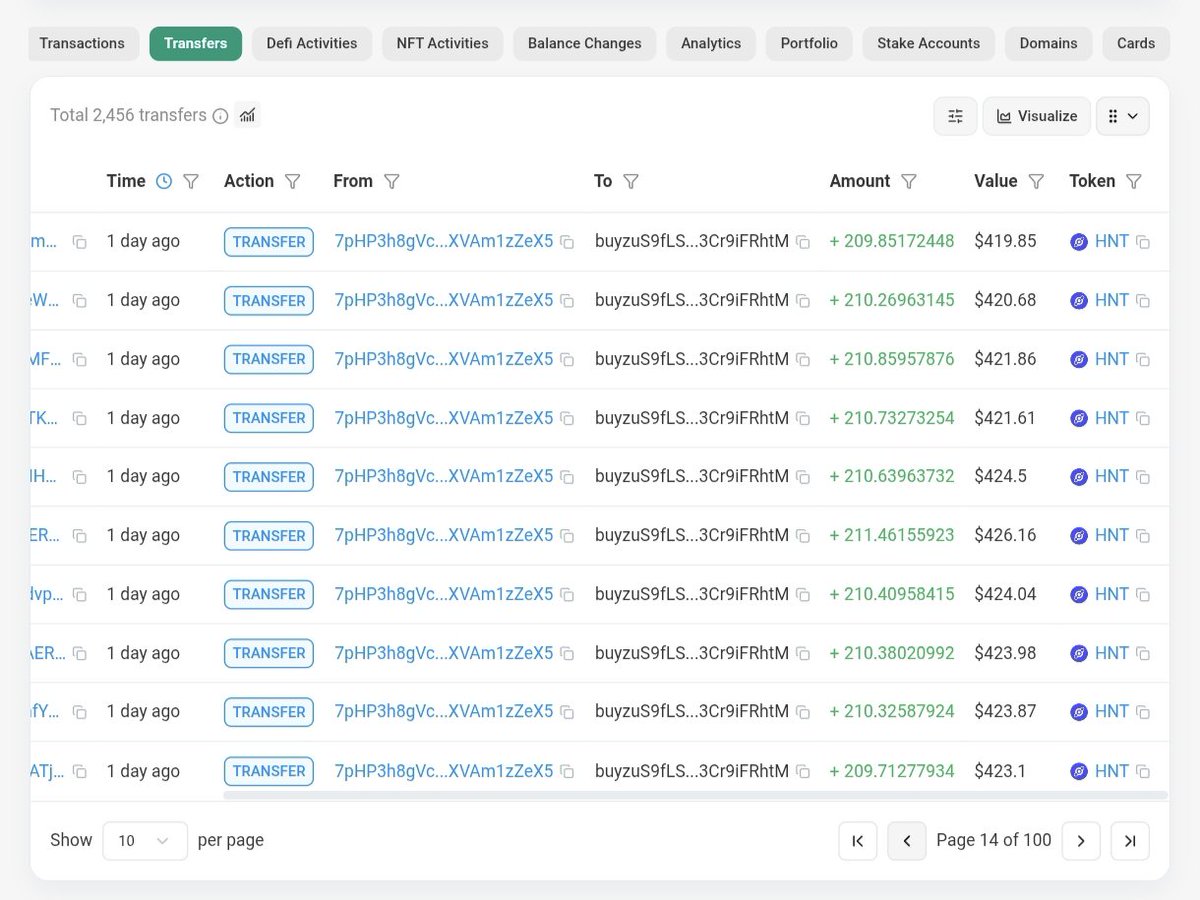Image resolution: width=1200 pixels, height=900 pixels.
Task: Go to previous page
Action: click(907, 841)
